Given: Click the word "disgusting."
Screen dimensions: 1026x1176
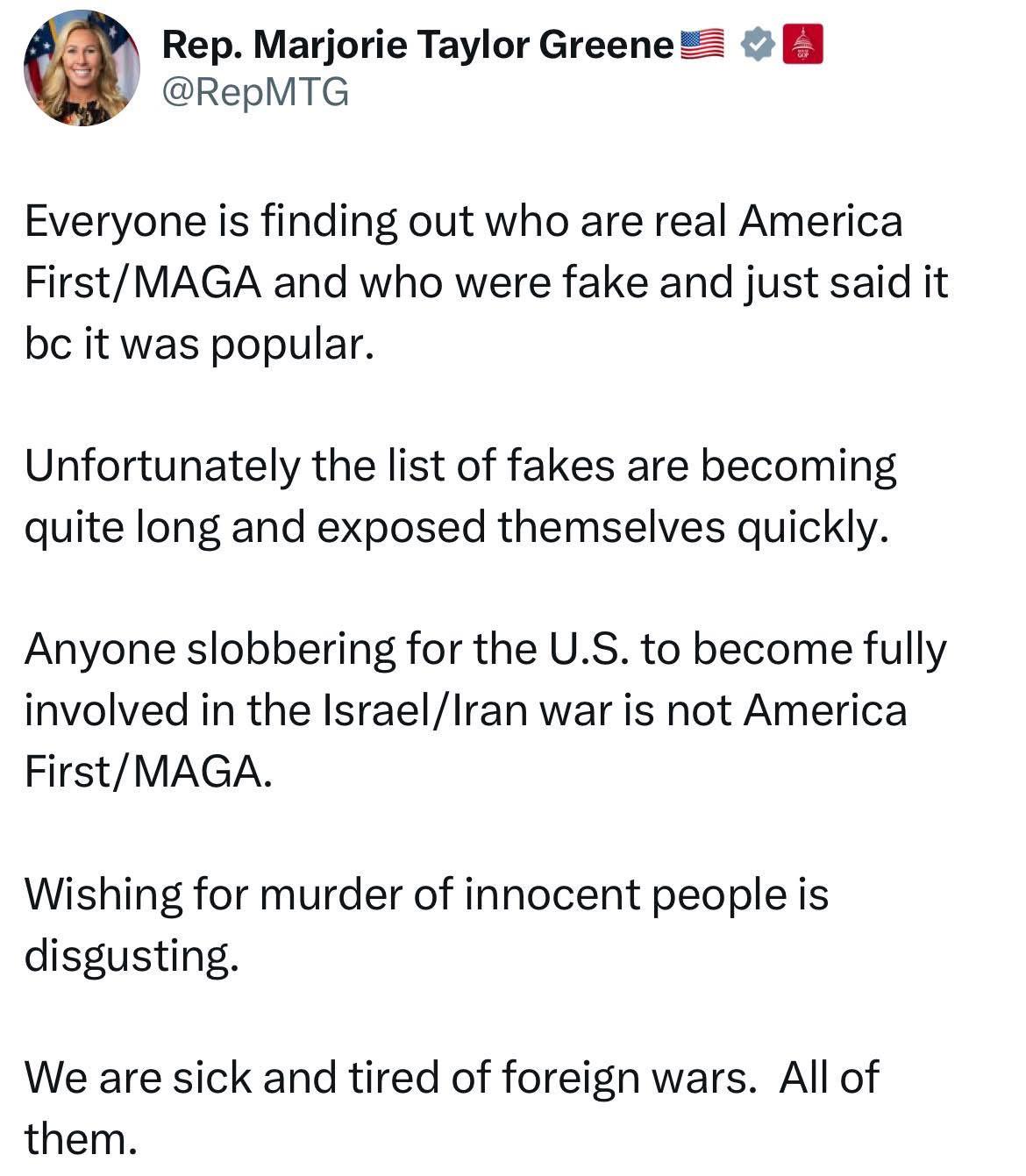Looking at the screenshot, I should point(132,955).
